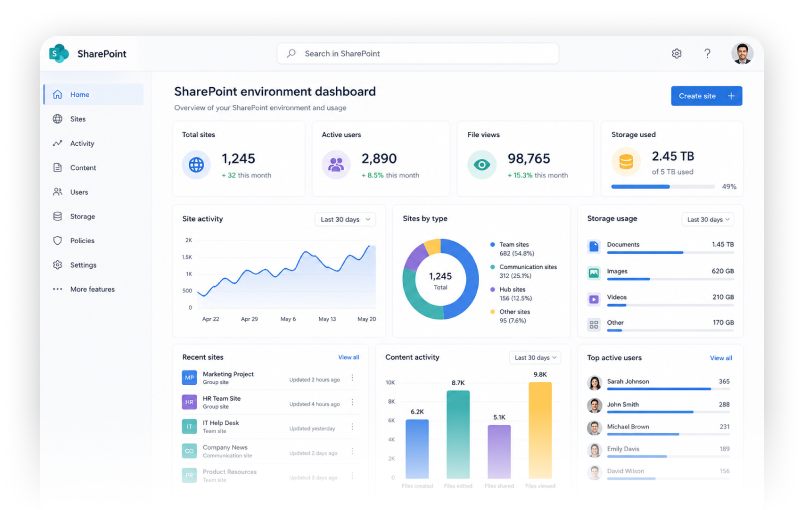Expand Content activity Last 30 days dropdown
The height and width of the screenshot is (510, 804).
[535, 357]
